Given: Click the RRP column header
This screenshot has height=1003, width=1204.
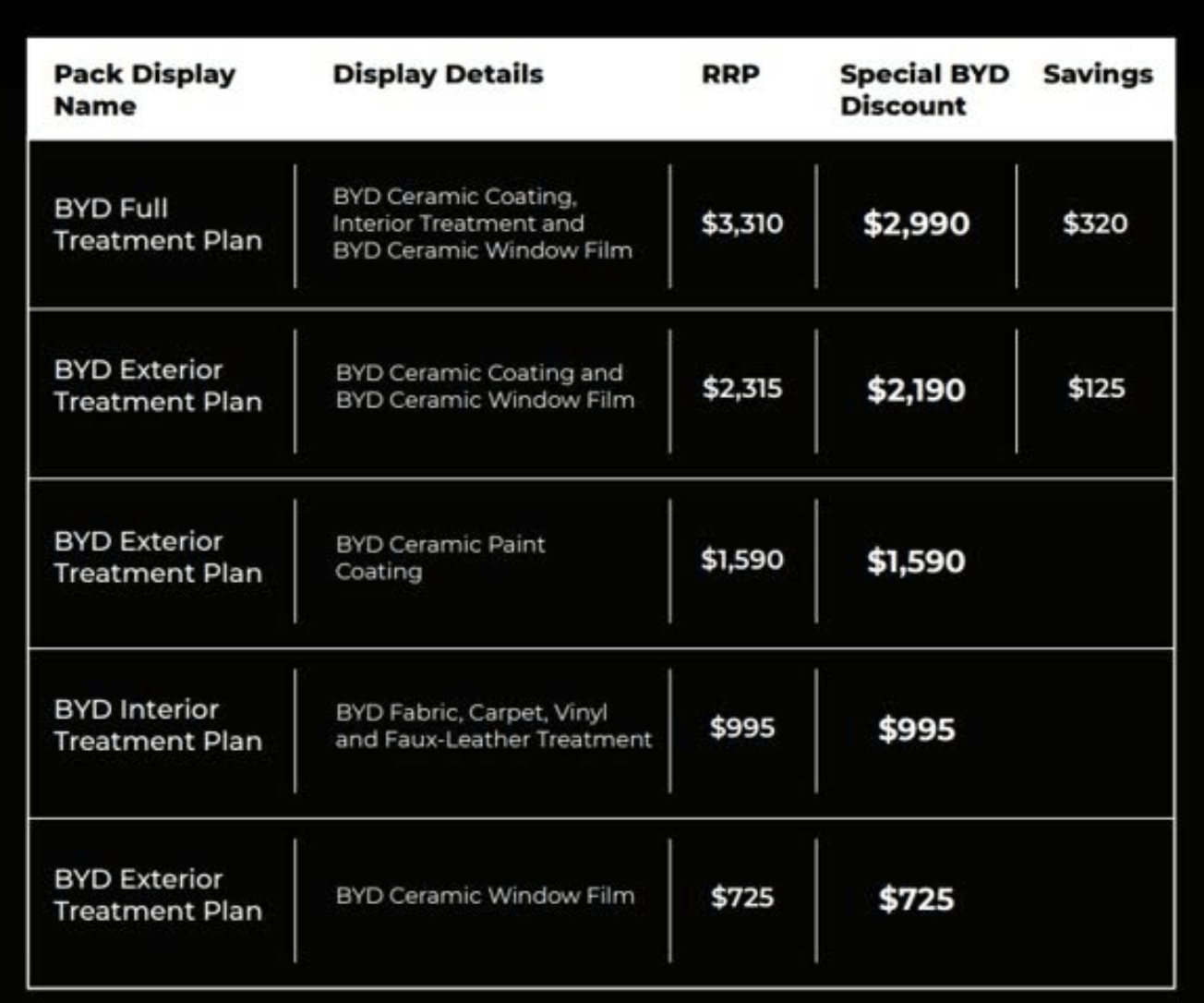Looking at the screenshot, I should (730, 74).
